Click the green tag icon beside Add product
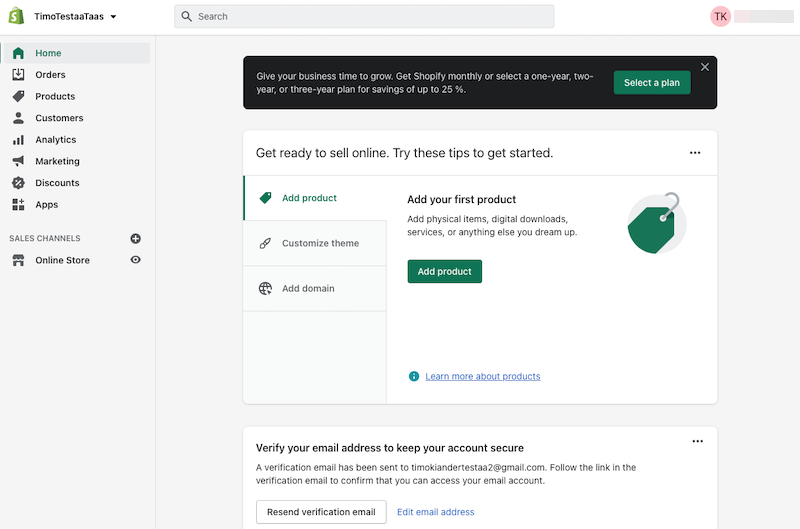Viewport: 800px width, 529px height. coord(265,198)
